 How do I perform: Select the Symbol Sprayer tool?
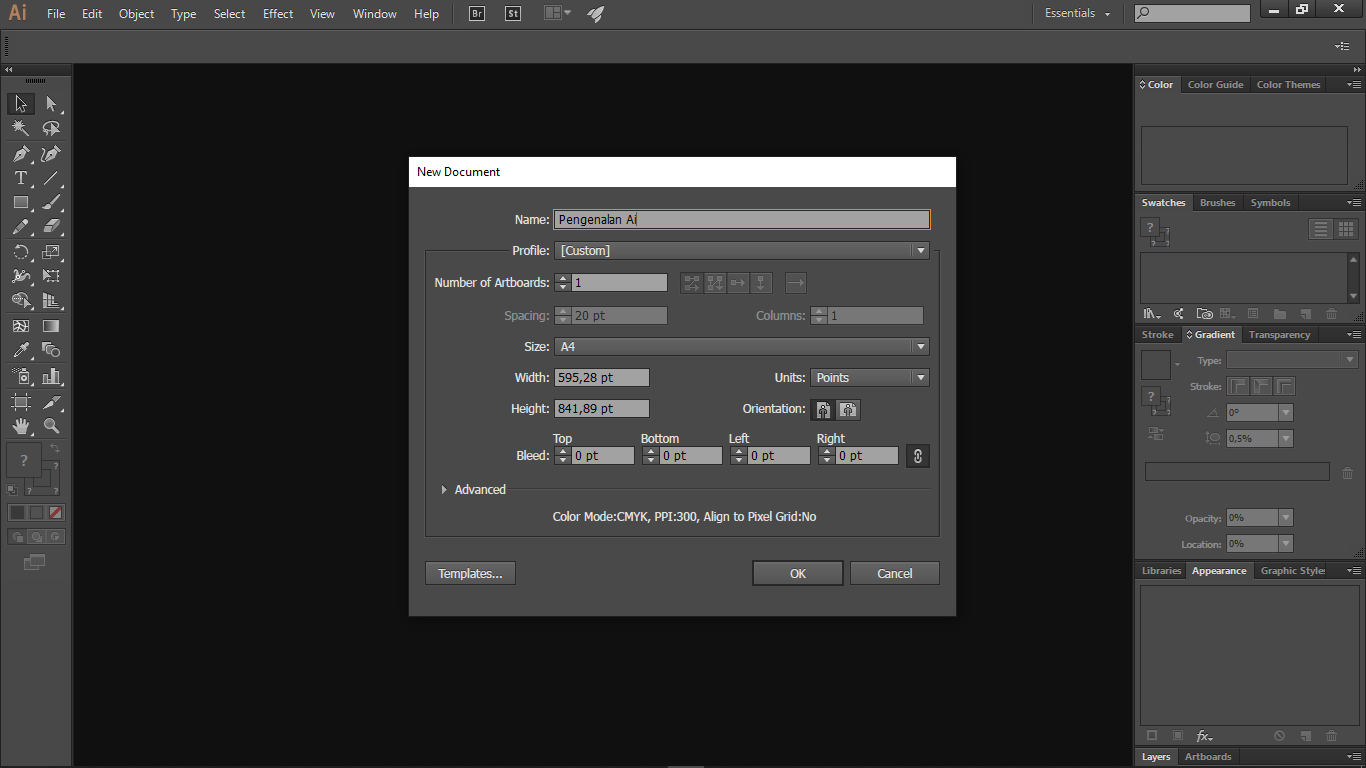20,376
